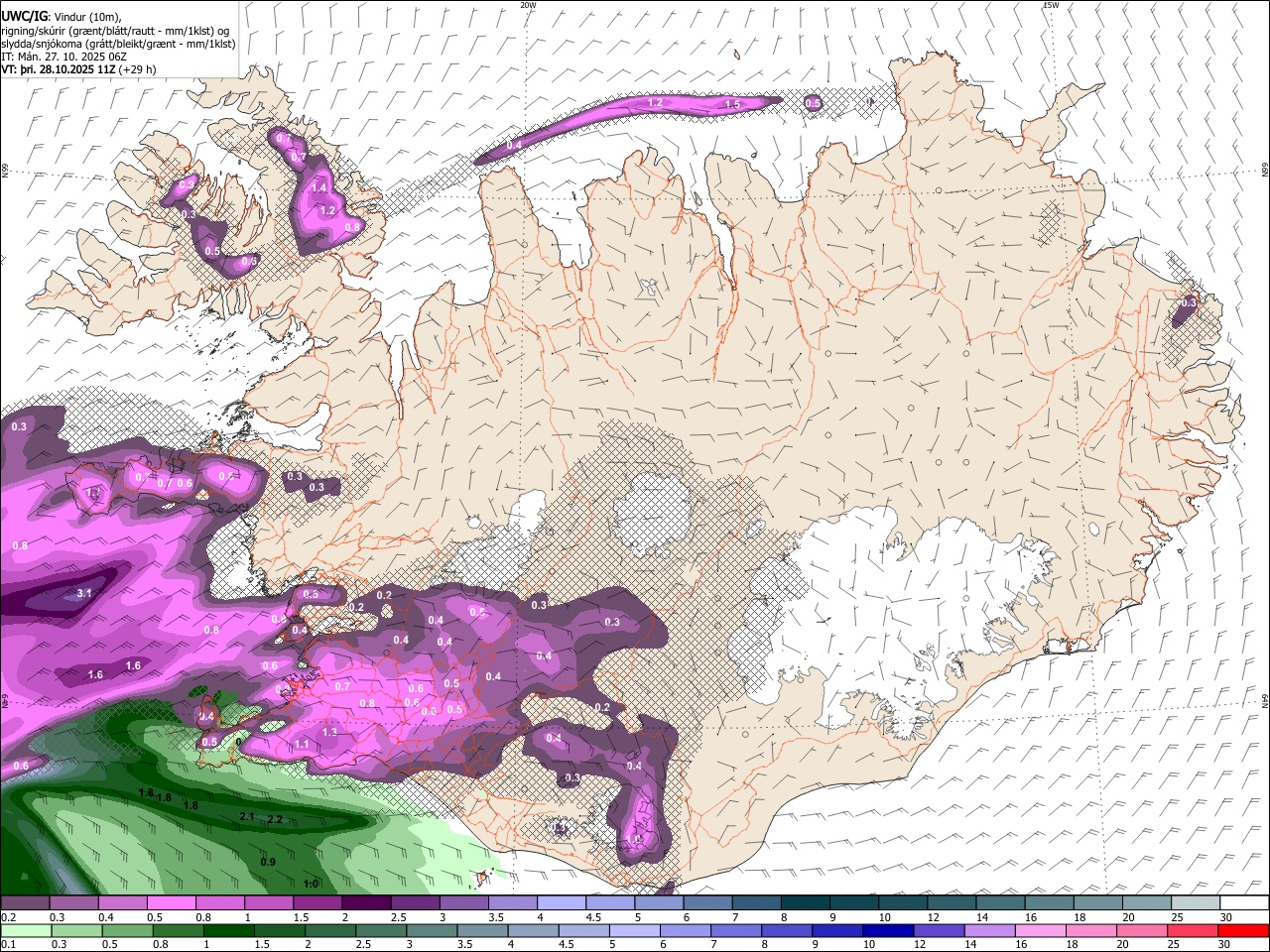1270x952 pixels.
Task: Click the 2.2 rain value in green area
Action: click(x=276, y=820)
